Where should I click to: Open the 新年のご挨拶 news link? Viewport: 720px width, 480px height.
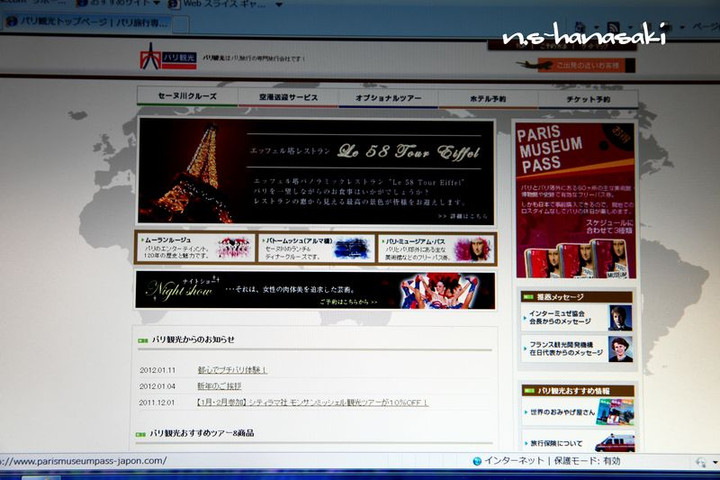click(219, 386)
